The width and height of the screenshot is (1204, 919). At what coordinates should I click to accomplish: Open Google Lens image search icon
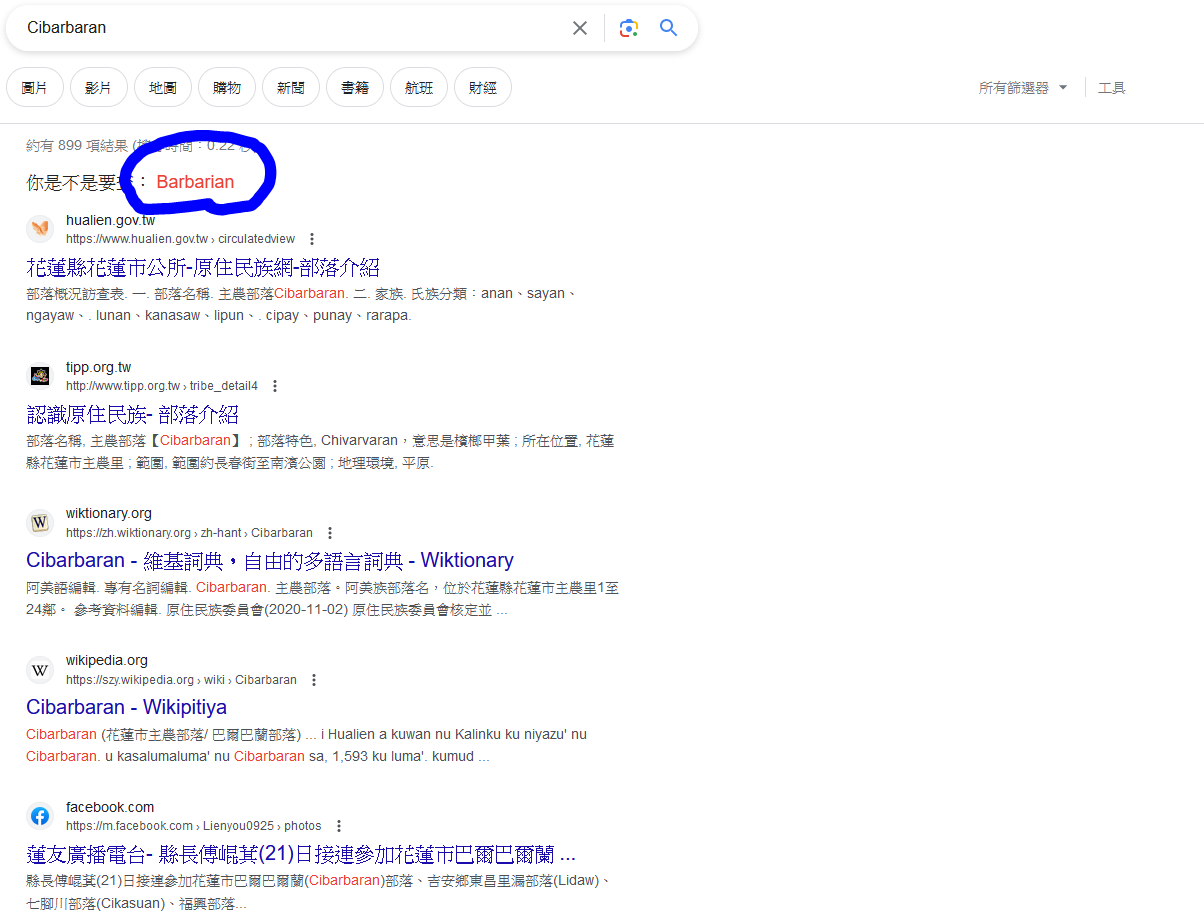(628, 28)
